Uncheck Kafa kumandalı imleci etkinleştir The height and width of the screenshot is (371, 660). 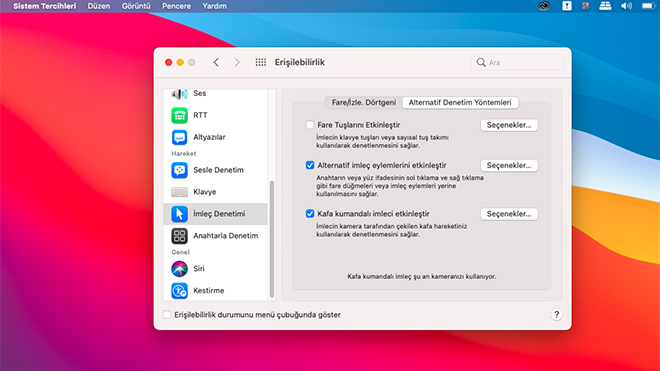tap(310, 214)
